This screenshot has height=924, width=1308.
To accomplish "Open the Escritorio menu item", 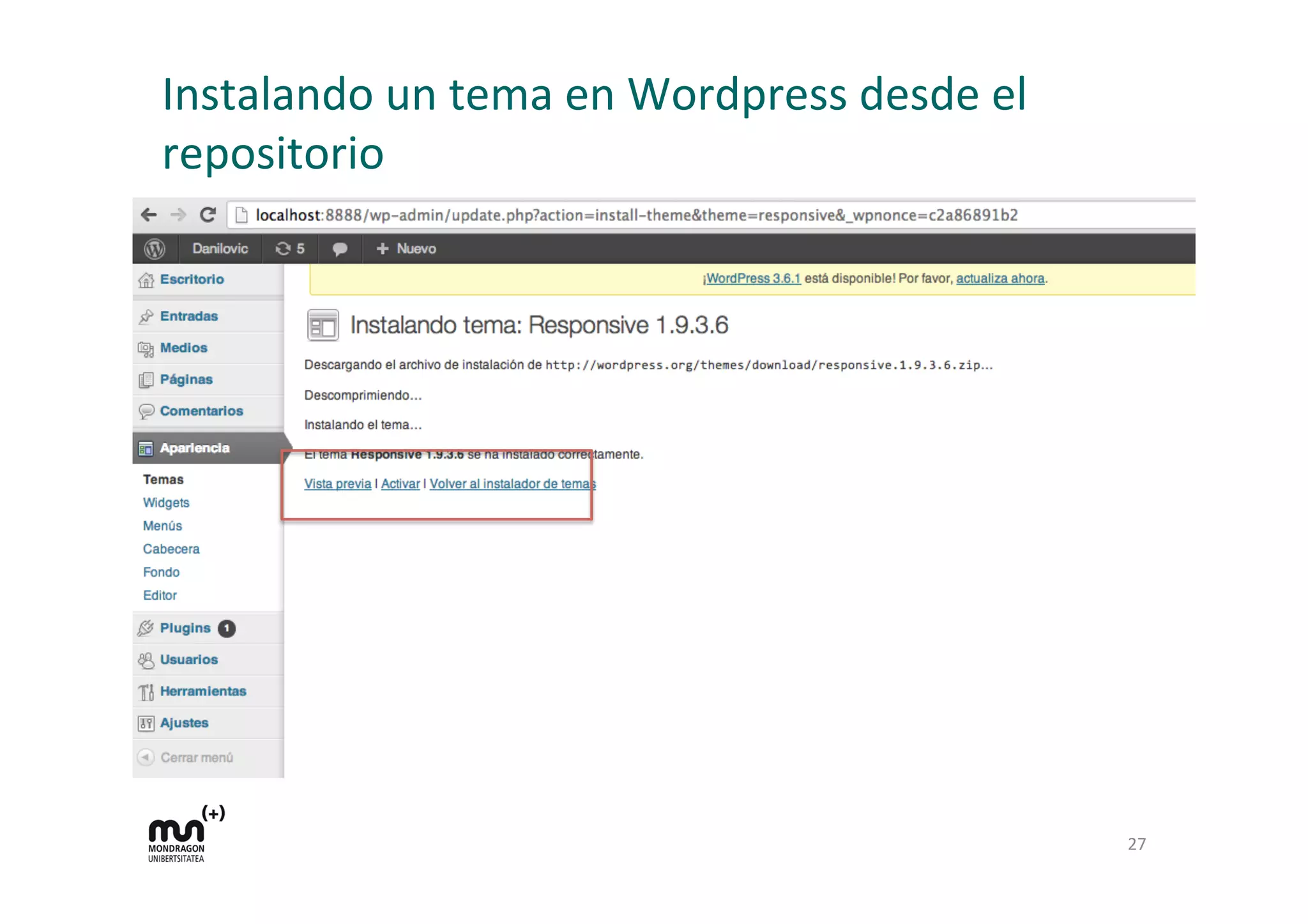I will point(192,279).
